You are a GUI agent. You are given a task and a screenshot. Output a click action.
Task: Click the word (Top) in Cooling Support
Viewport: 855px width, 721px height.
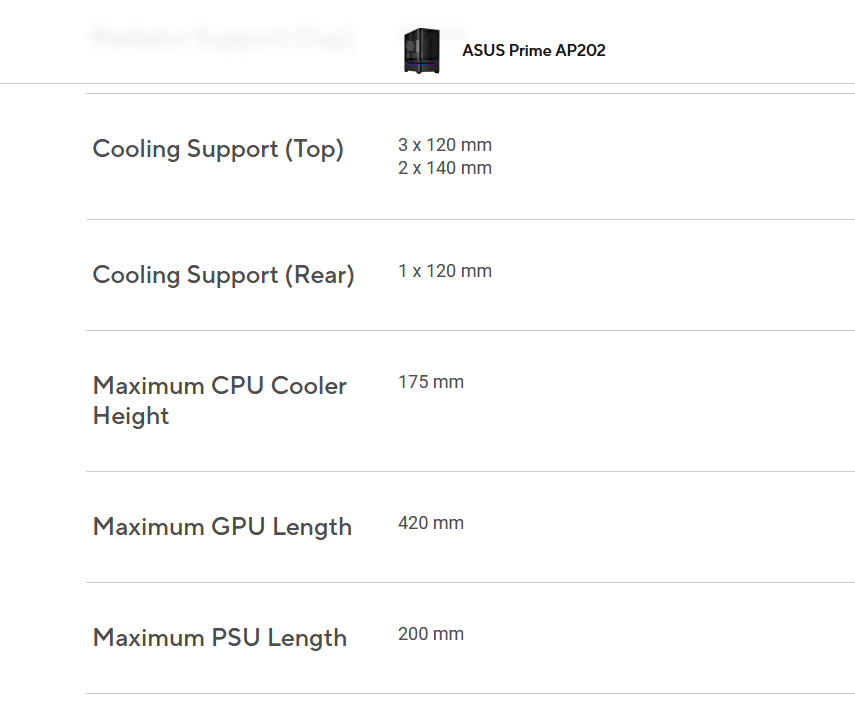(x=314, y=149)
